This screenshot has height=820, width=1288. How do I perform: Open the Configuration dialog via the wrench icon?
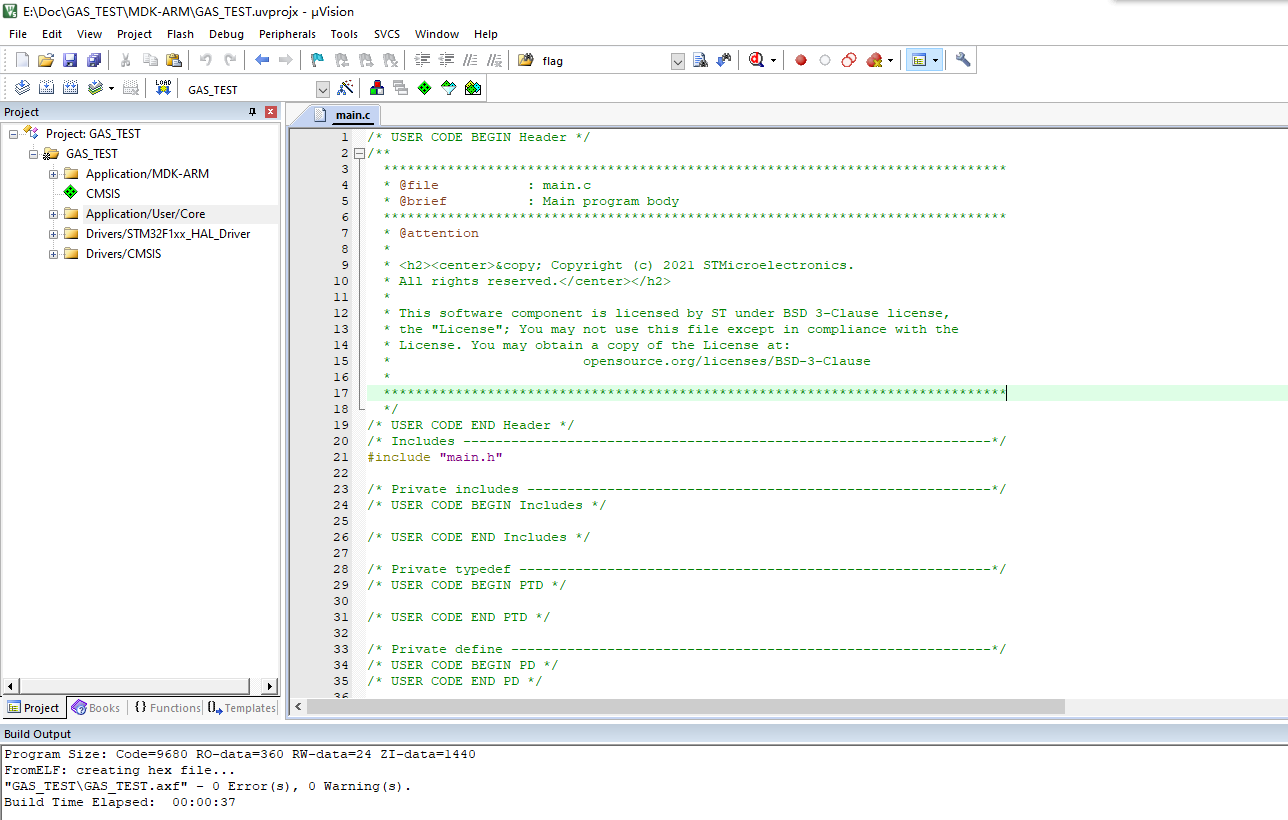click(962, 60)
